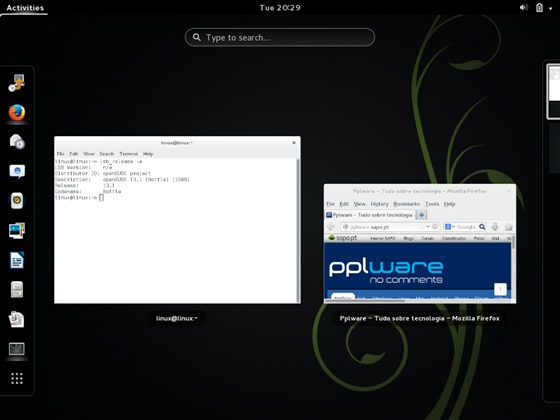Viewport: 560px width, 420px height.
Task: Focus the Type to search field
Action: tap(280, 37)
